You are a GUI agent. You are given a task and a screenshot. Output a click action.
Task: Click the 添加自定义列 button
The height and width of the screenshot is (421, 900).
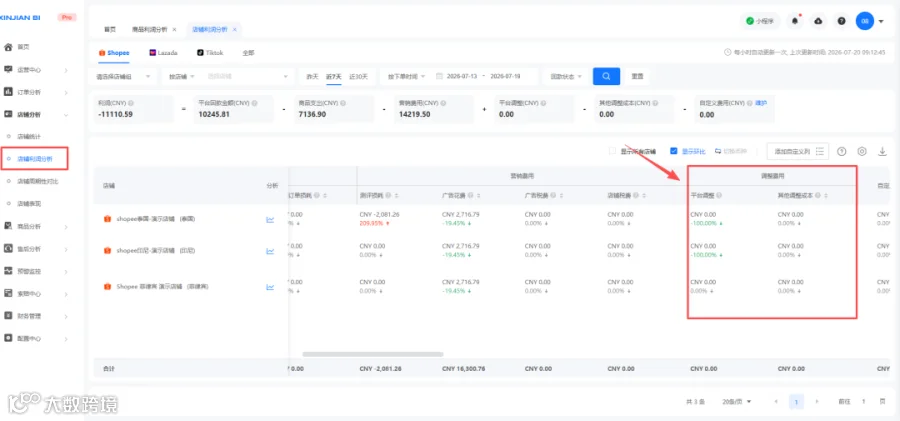pos(798,152)
